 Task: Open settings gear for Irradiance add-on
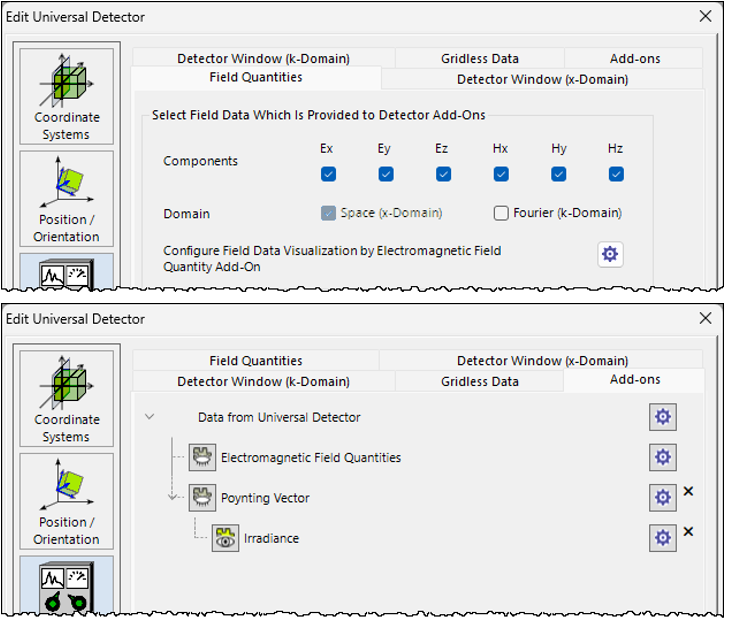coord(663,538)
